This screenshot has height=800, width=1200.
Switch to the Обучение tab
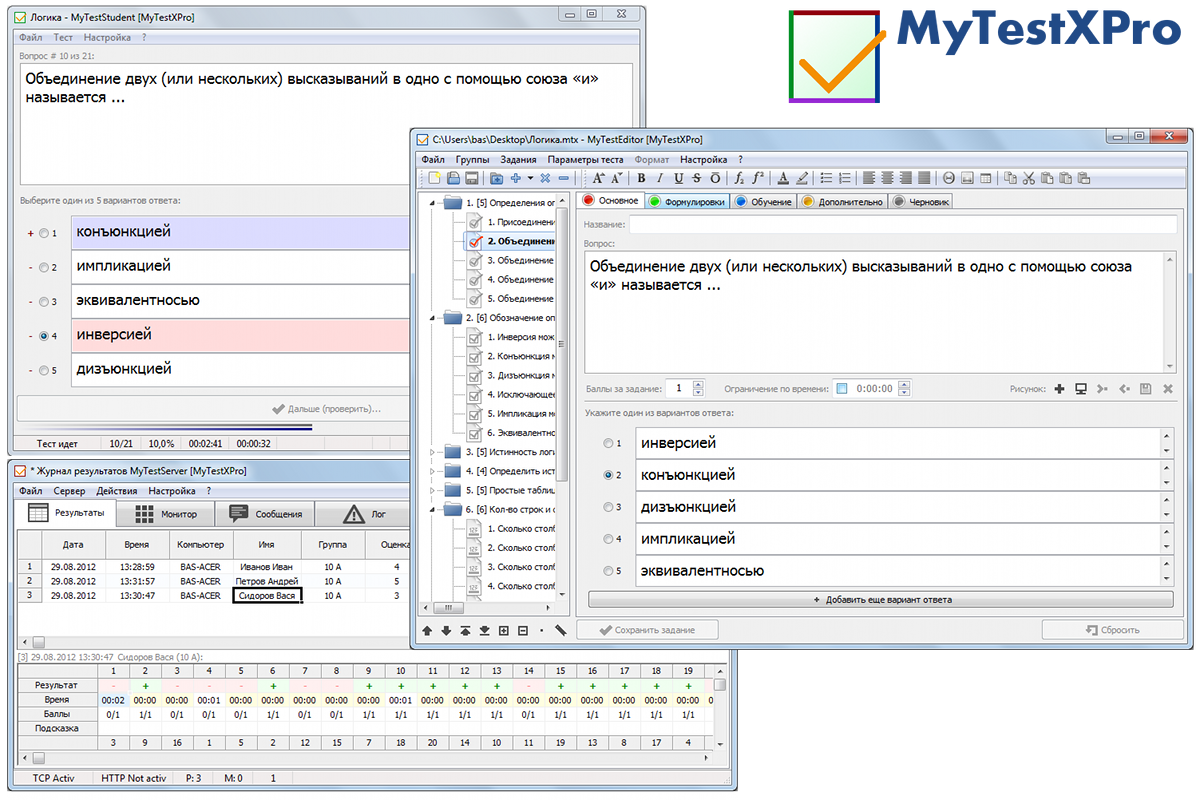763,201
